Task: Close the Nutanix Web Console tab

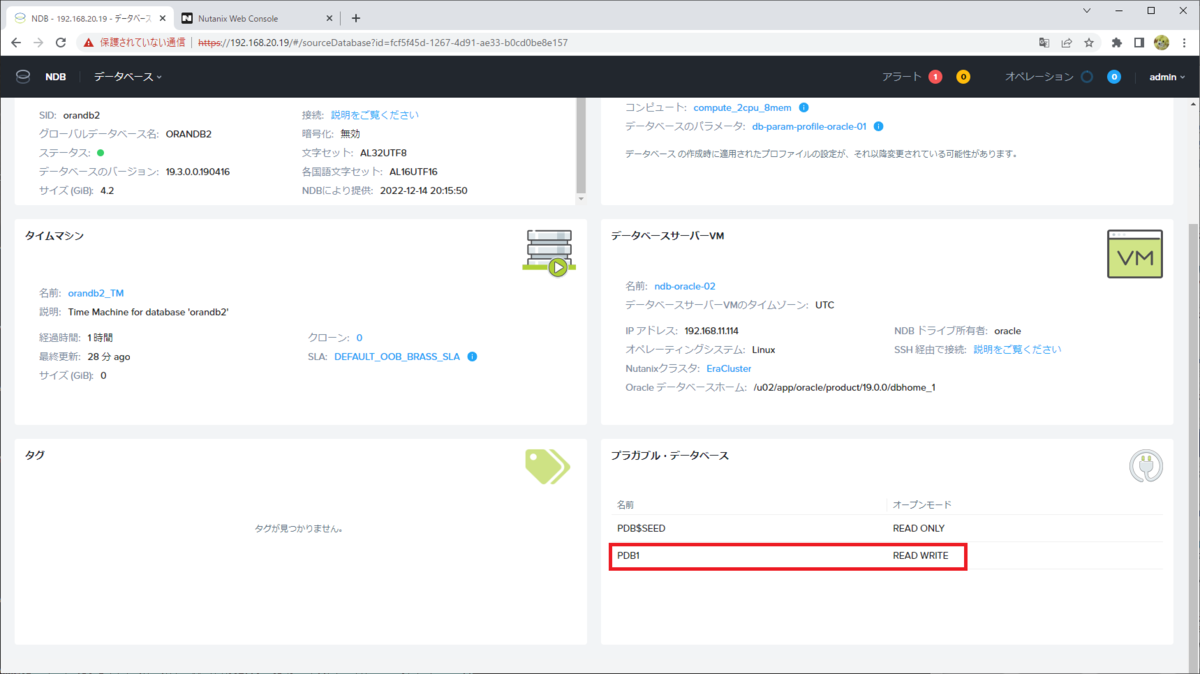Action: (x=328, y=18)
